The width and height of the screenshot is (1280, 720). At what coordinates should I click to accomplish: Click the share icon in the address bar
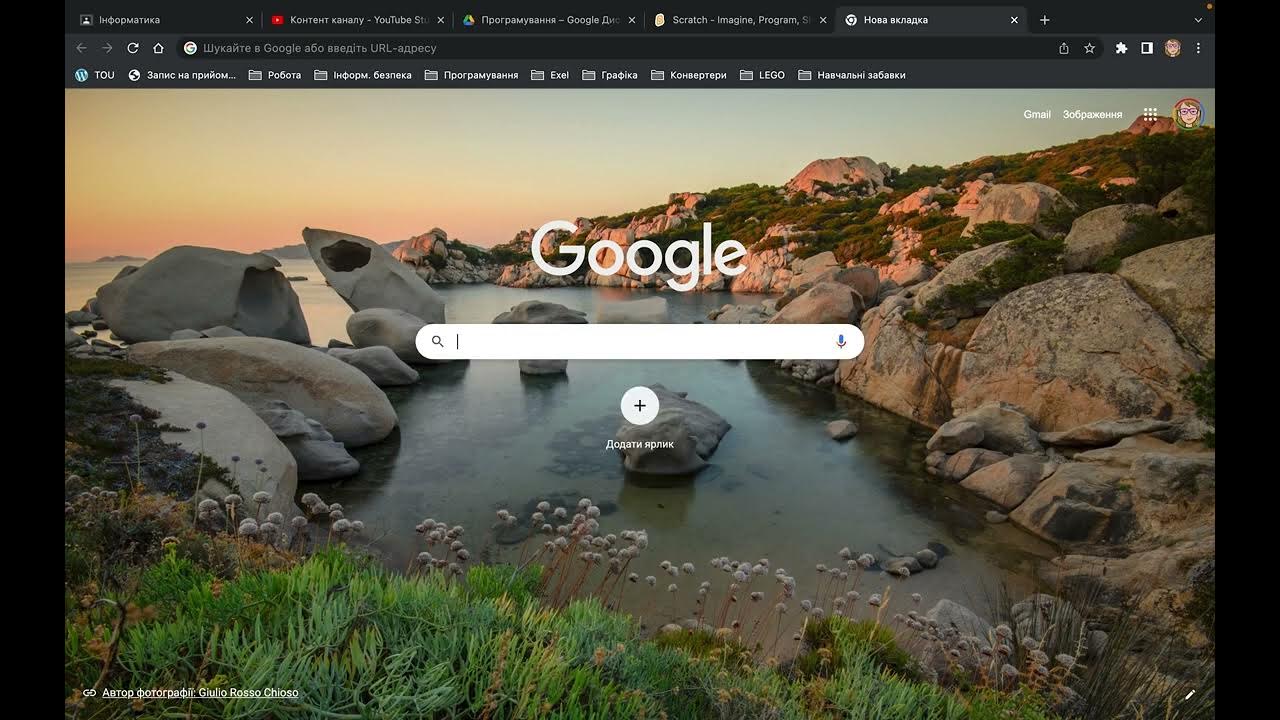tap(1064, 48)
